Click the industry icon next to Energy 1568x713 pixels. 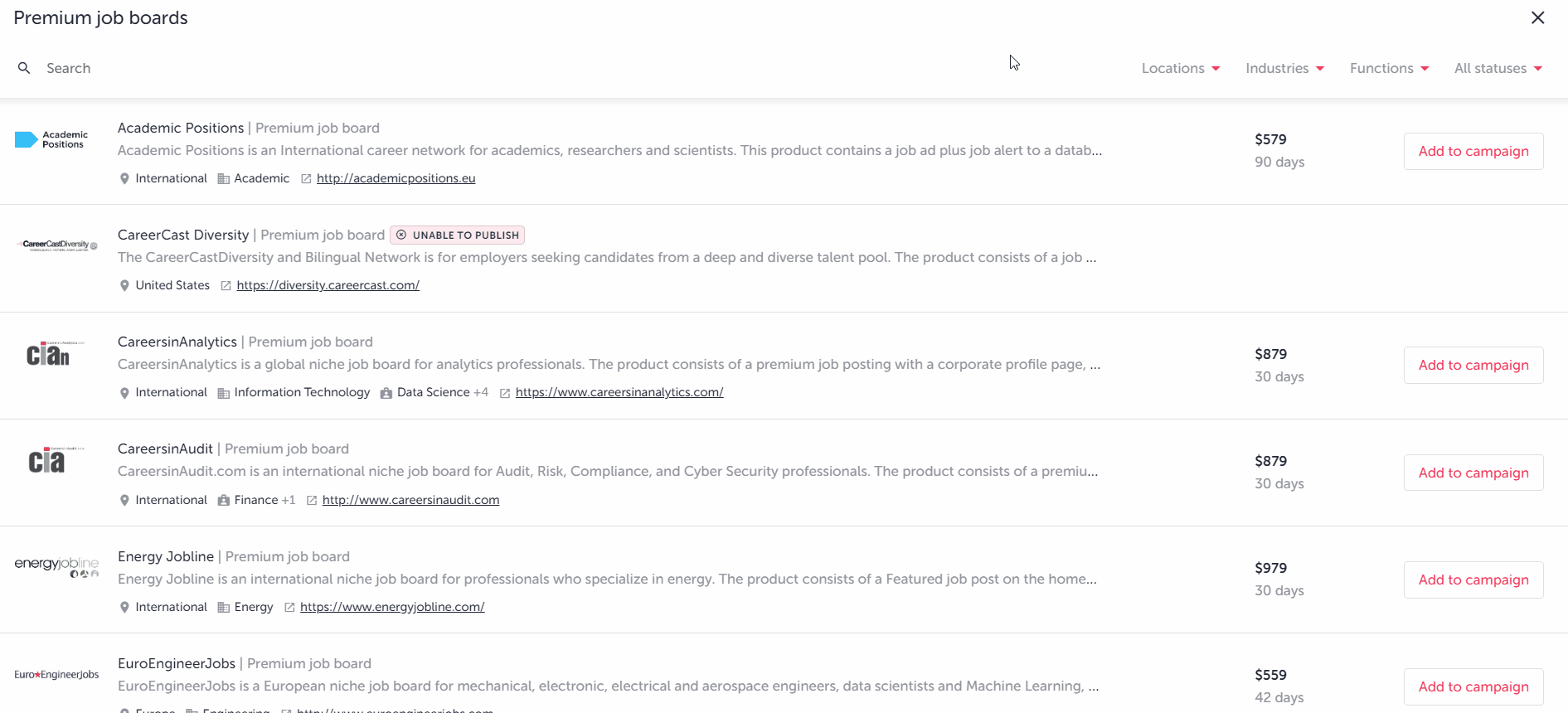coord(223,607)
